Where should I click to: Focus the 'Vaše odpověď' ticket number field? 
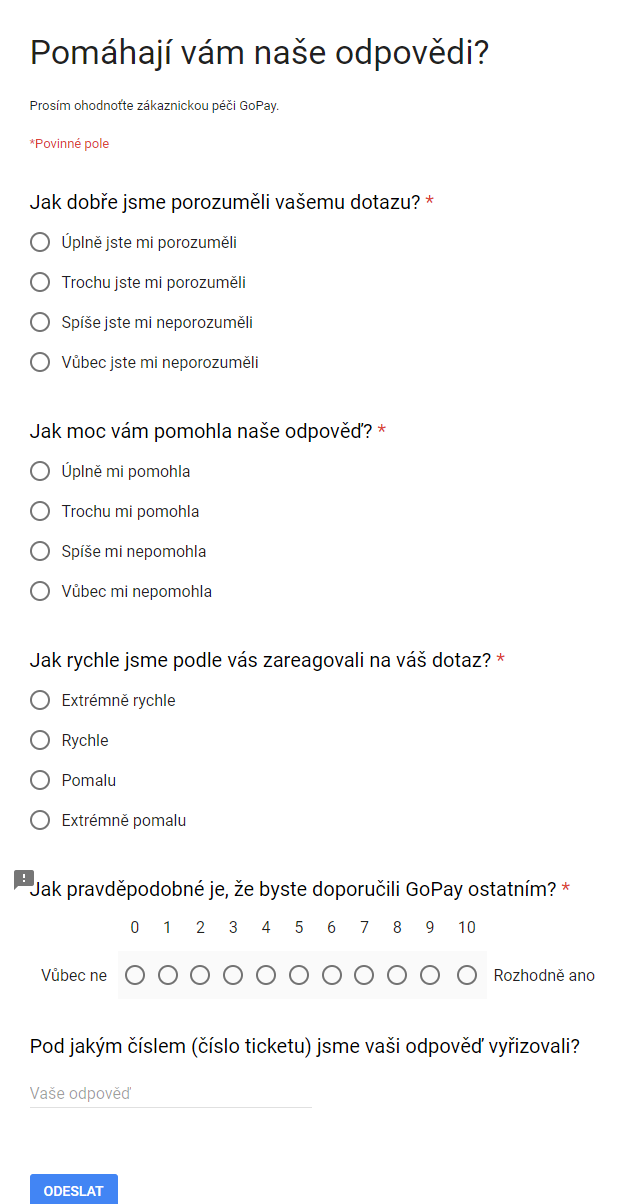point(171,1094)
